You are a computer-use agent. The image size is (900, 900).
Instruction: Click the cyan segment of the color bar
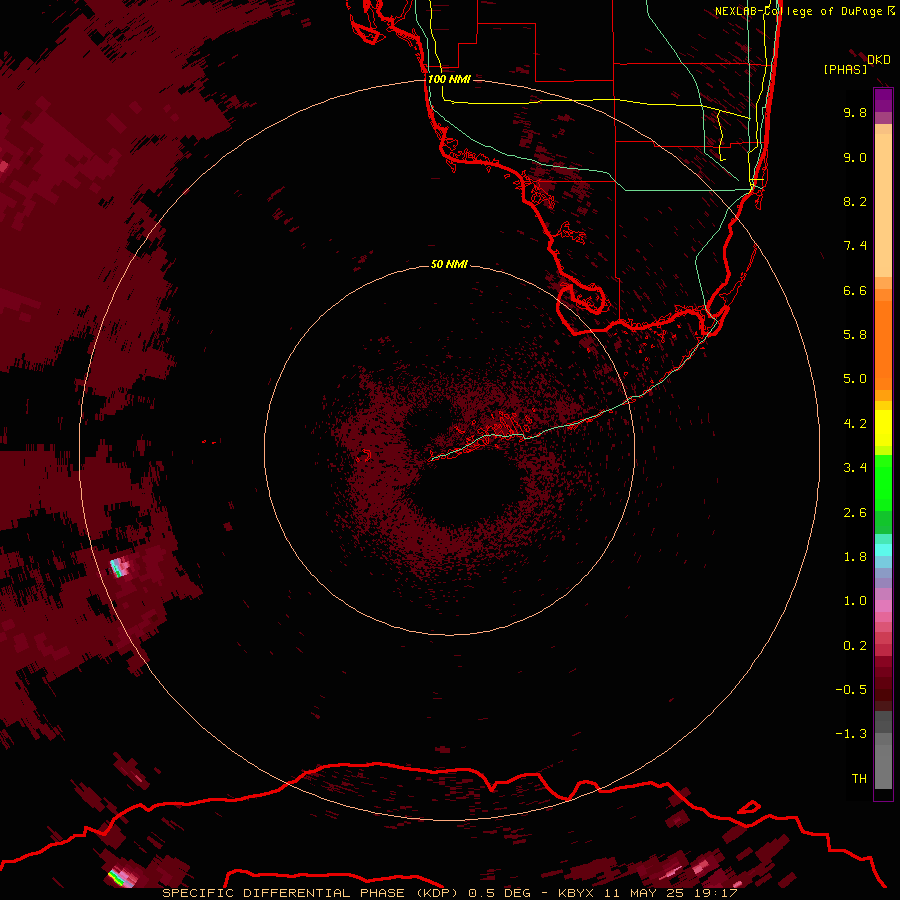tap(883, 550)
